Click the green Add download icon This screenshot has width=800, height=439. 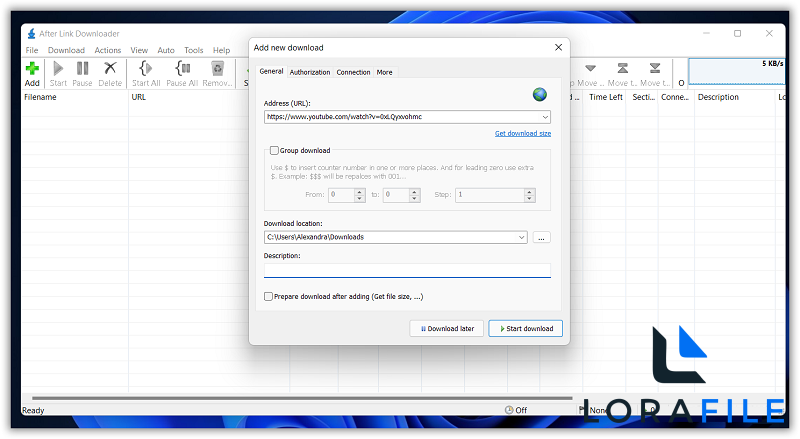click(x=32, y=68)
